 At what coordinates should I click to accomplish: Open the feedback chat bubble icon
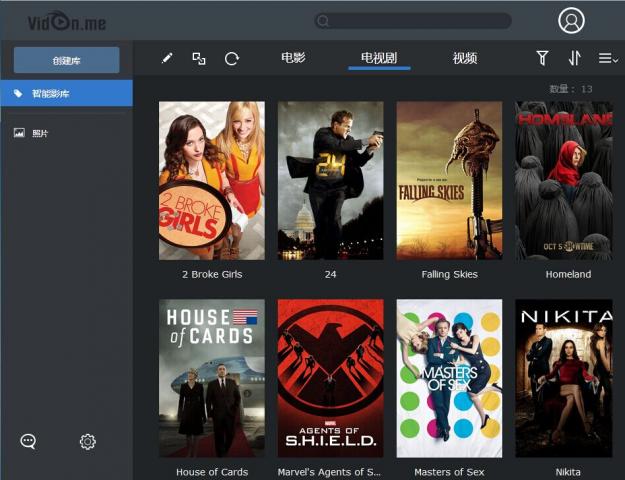[x=28, y=441]
